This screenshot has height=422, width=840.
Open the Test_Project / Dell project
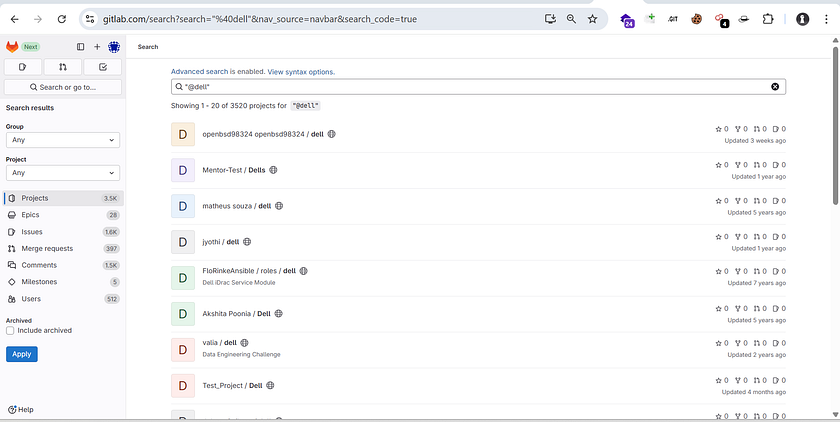[x=232, y=385]
